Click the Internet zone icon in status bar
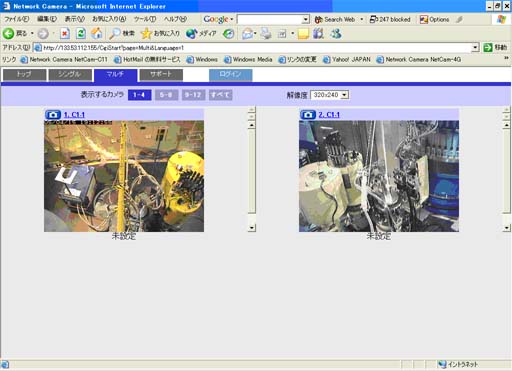 (x=442, y=364)
